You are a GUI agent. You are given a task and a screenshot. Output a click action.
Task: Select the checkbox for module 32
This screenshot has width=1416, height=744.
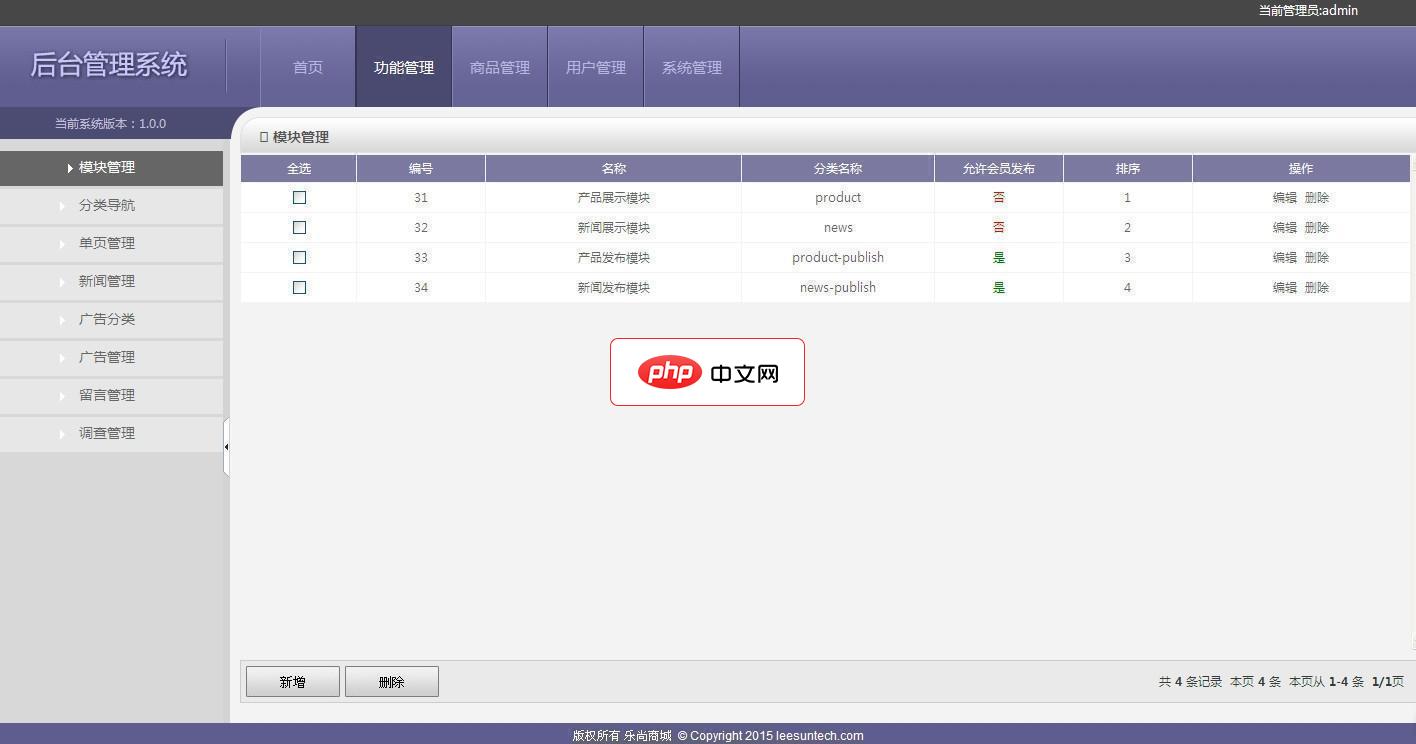(299, 228)
